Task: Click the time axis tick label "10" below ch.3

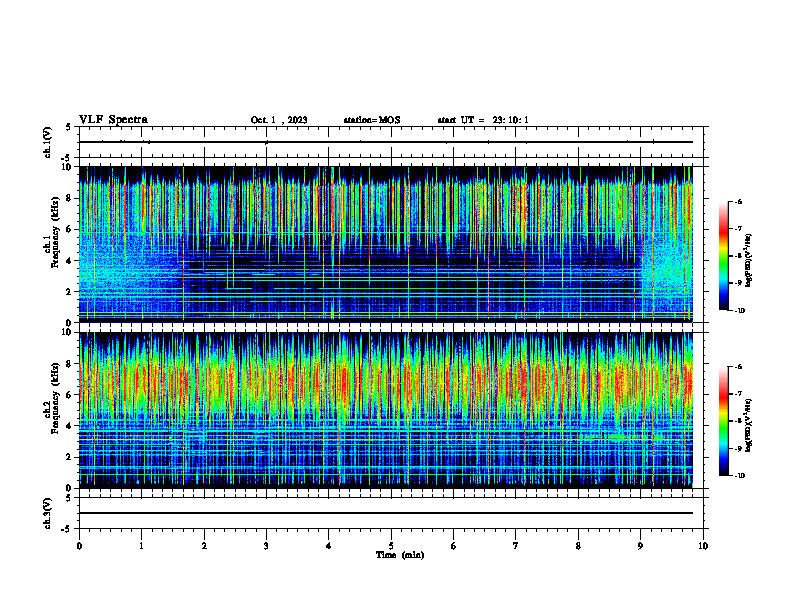Action: 703,546
